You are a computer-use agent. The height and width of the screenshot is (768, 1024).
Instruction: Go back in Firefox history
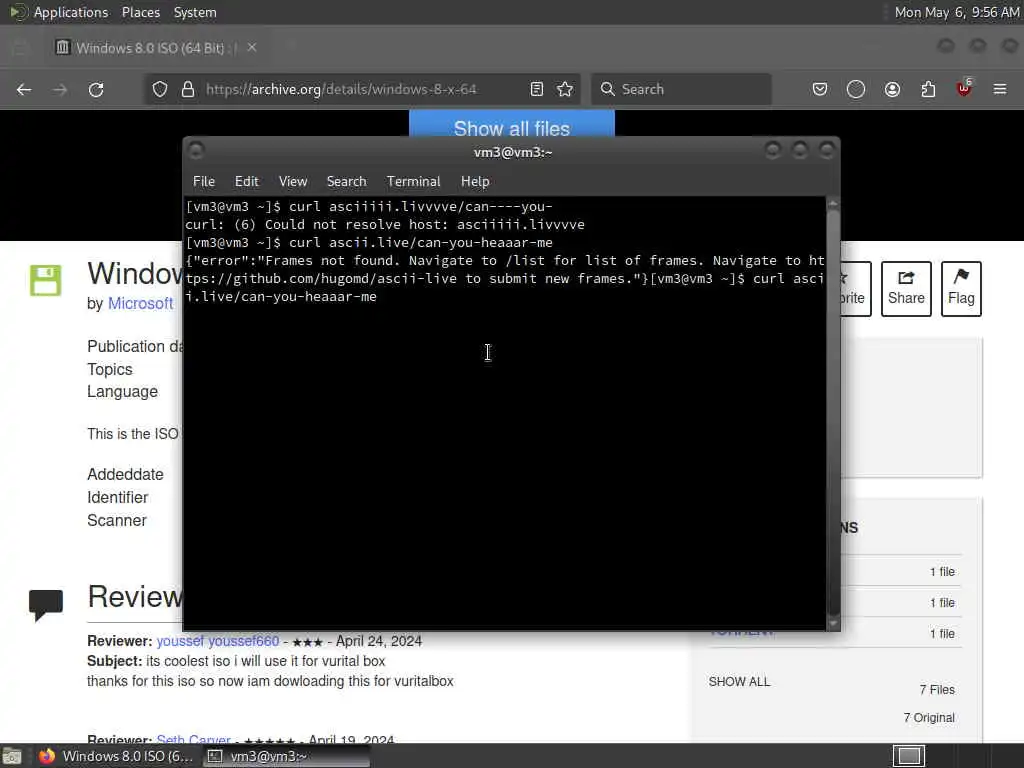point(24,89)
